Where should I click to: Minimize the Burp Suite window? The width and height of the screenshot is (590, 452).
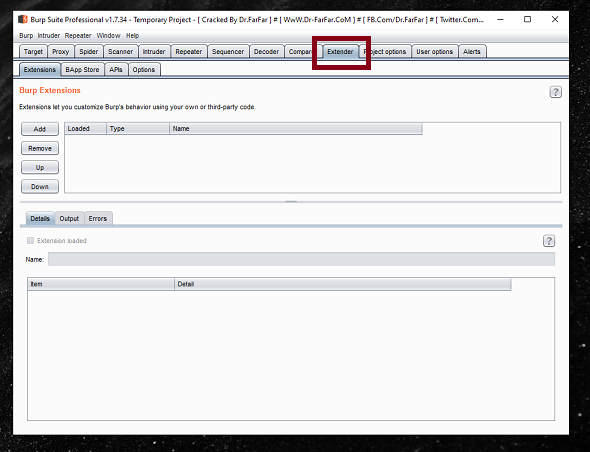500,19
